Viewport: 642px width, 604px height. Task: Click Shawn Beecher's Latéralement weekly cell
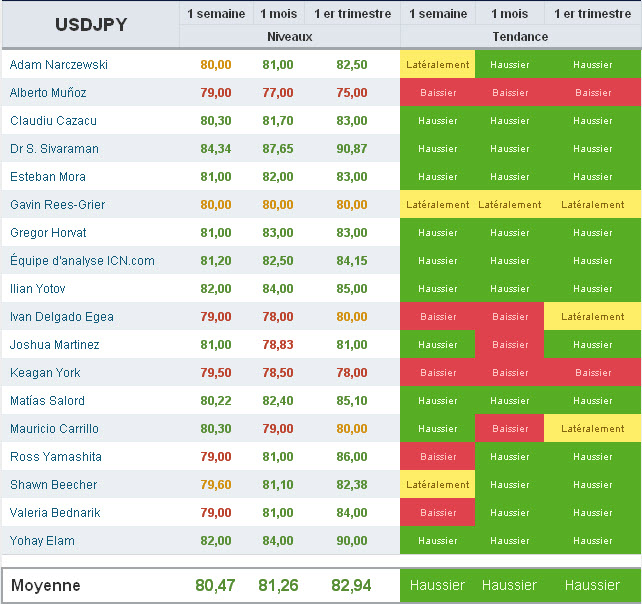pos(437,484)
